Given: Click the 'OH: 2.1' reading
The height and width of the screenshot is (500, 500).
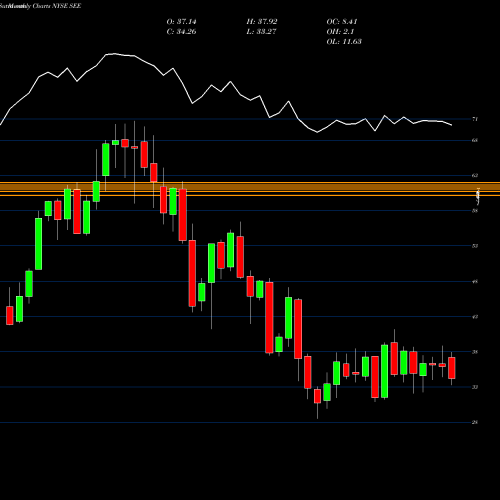Looking at the screenshot, I should click(x=340, y=32).
